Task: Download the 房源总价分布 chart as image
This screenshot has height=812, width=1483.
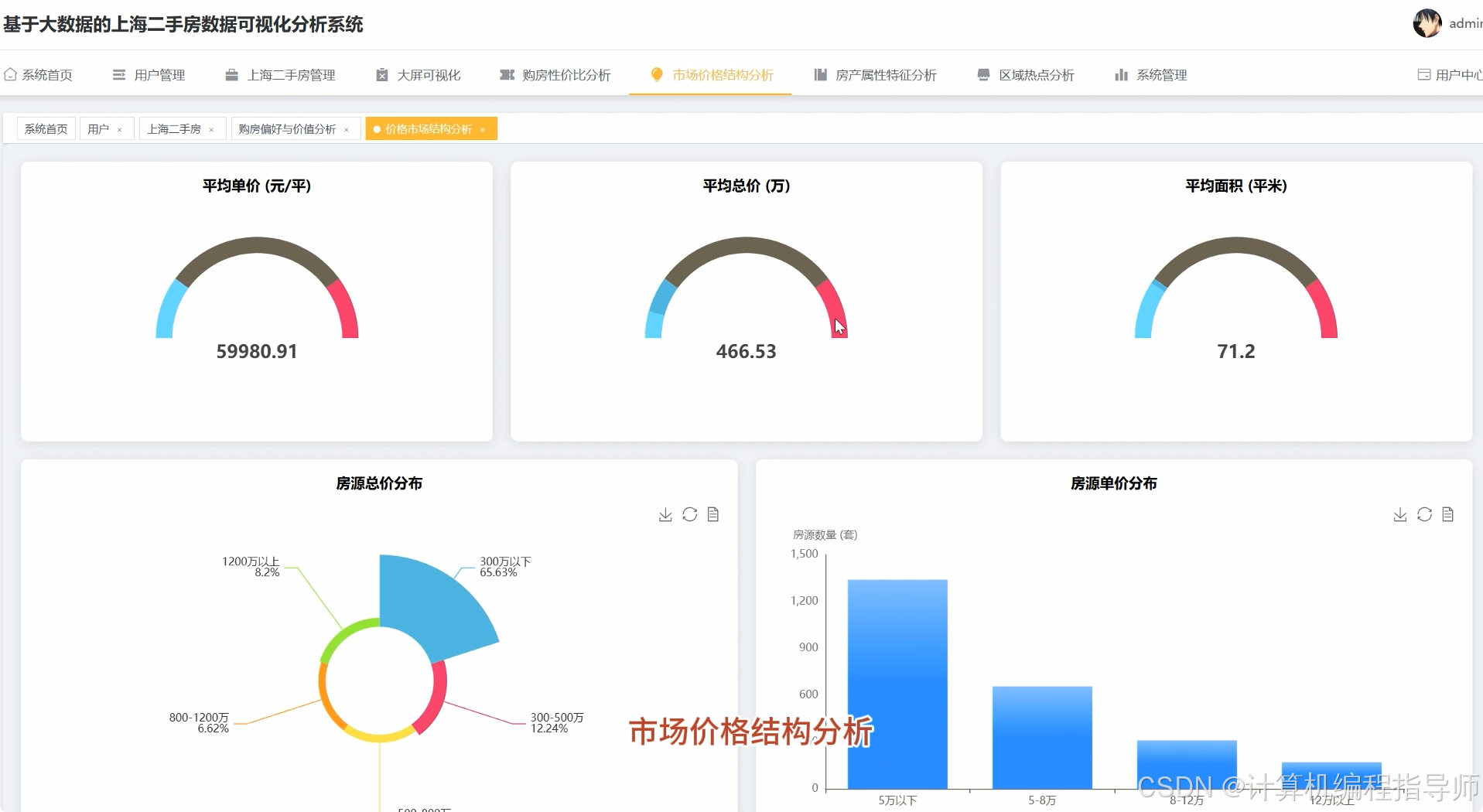Action: 665,513
